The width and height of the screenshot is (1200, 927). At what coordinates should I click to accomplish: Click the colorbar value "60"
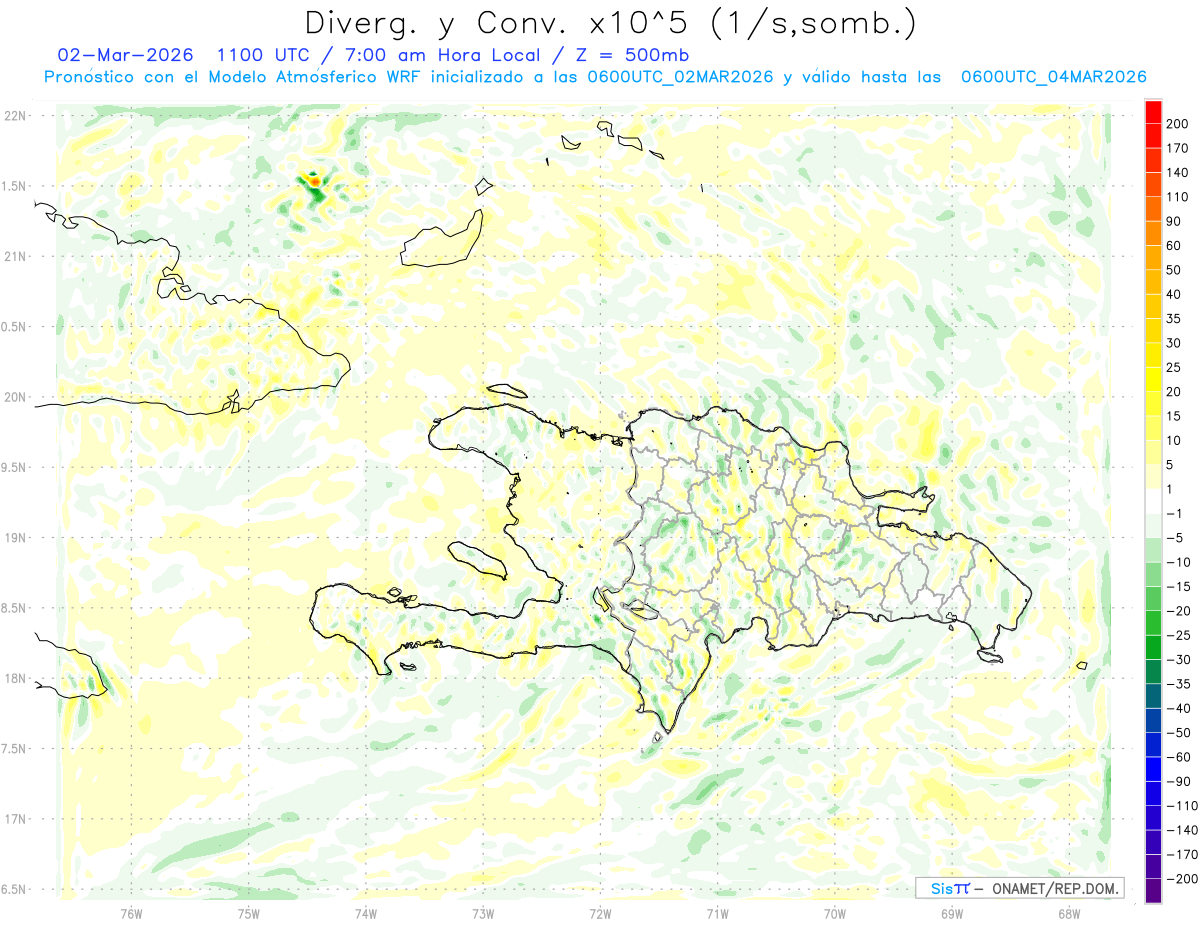1173,246
